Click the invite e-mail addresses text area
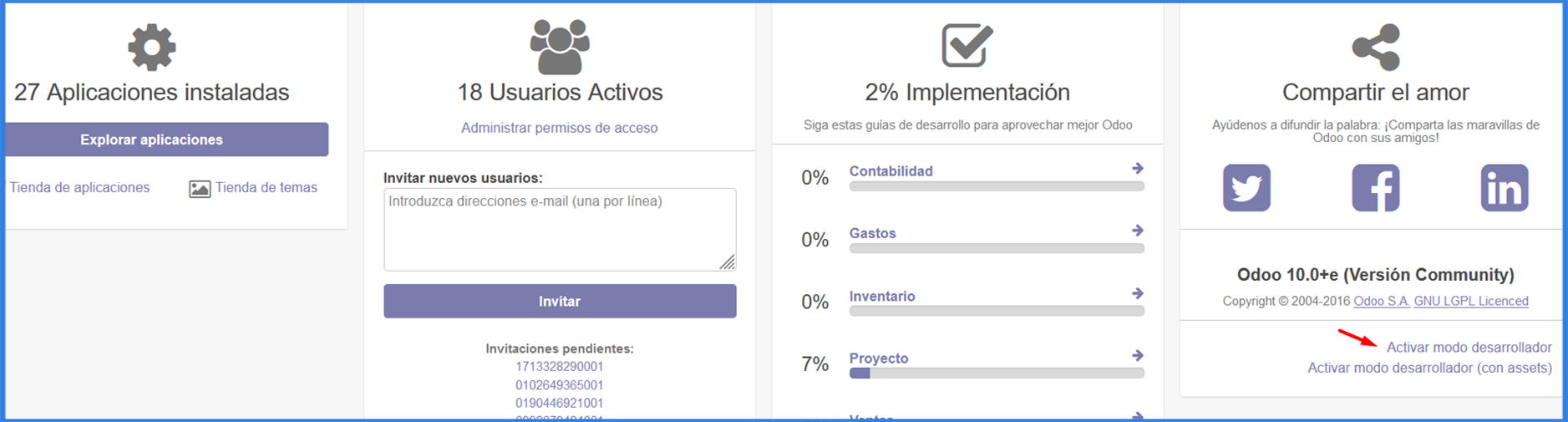 click(x=560, y=229)
